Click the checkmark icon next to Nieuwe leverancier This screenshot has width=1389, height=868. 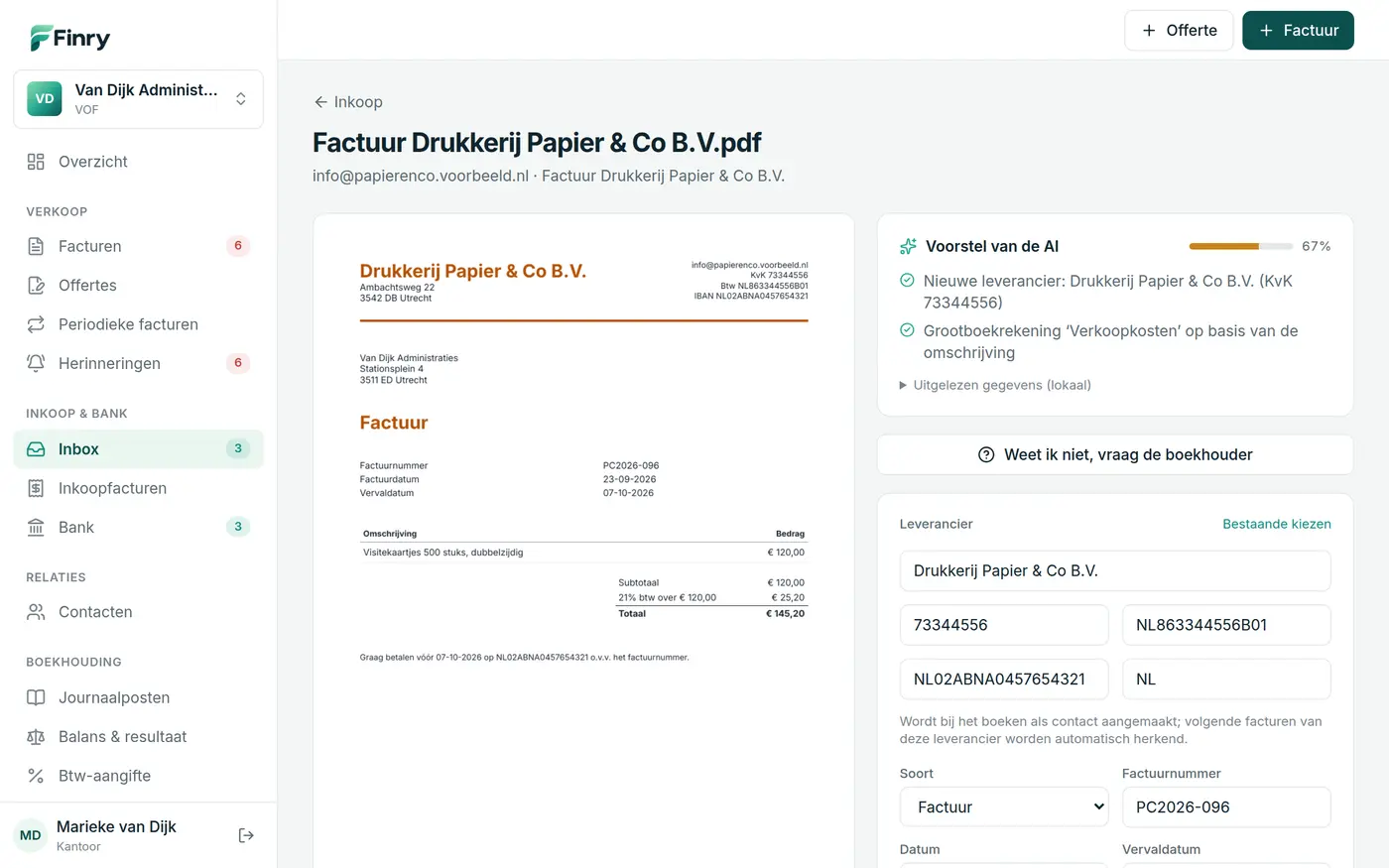click(907, 281)
